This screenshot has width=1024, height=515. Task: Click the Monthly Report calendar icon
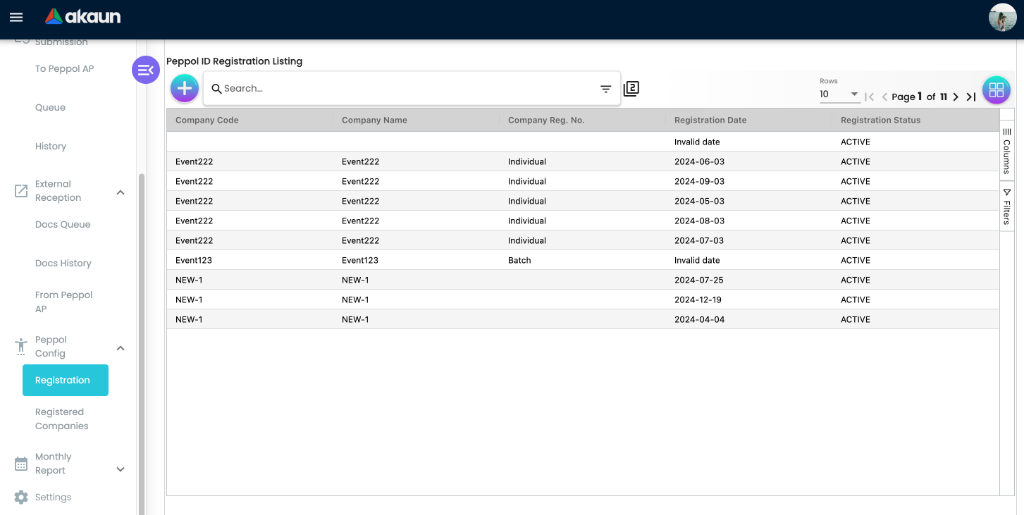tap(21, 464)
